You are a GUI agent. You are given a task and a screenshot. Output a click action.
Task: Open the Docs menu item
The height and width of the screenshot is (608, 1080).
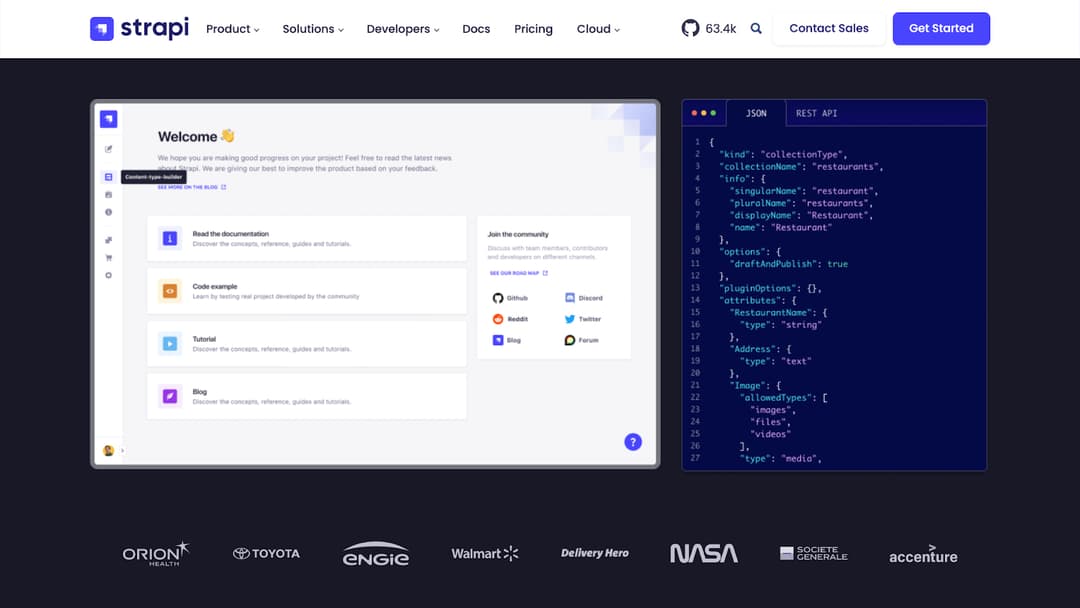pyautogui.click(x=476, y=29)
